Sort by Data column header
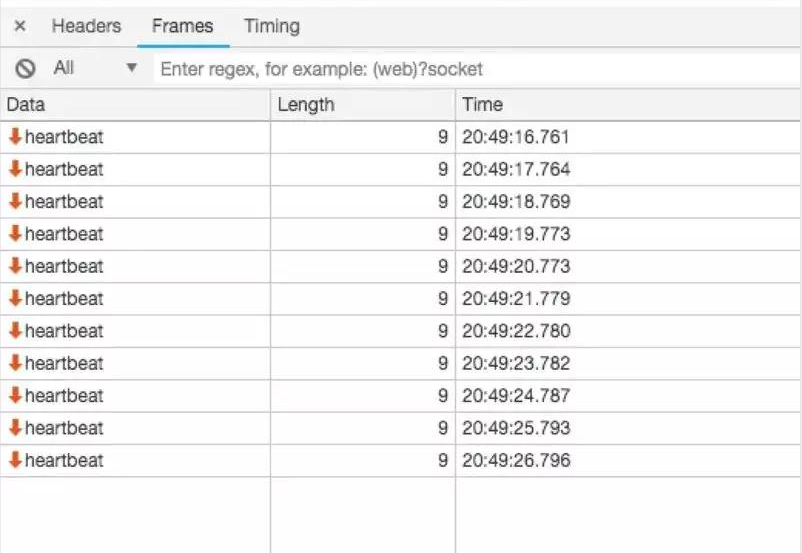802x553 pixels. tap(135, 105)
